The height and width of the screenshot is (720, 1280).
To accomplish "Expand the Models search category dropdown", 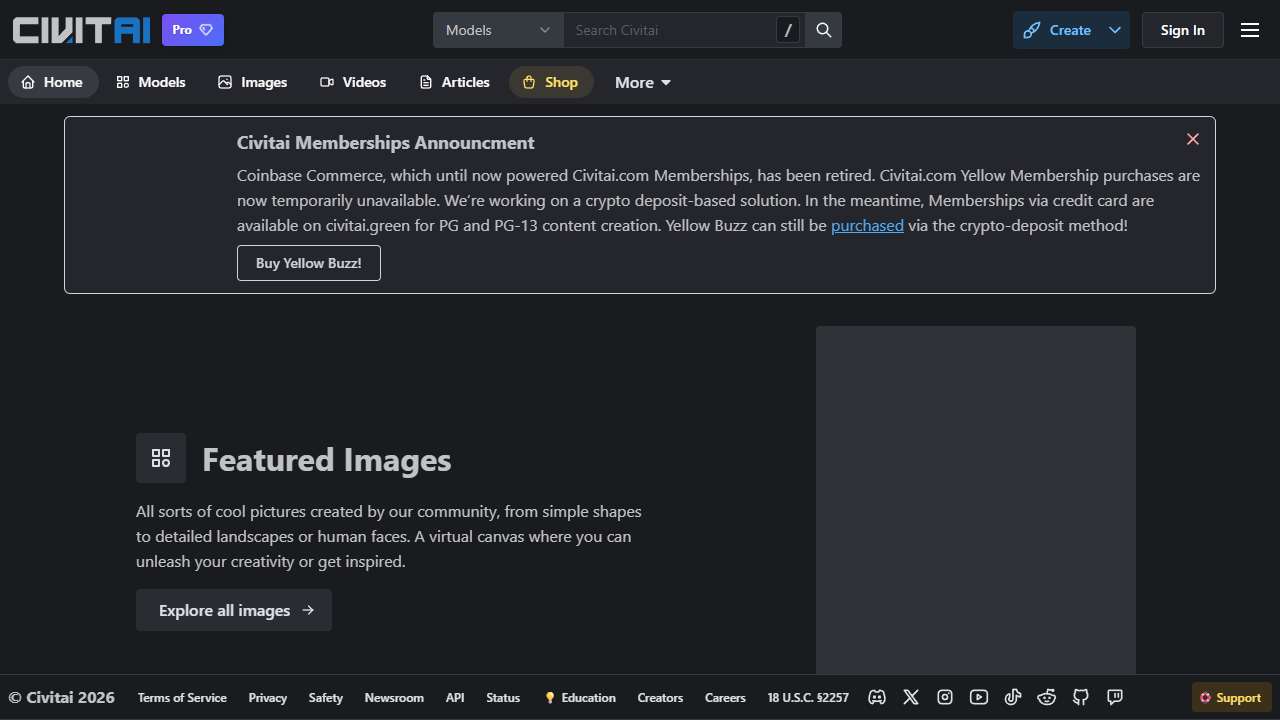I will [498, 30].
